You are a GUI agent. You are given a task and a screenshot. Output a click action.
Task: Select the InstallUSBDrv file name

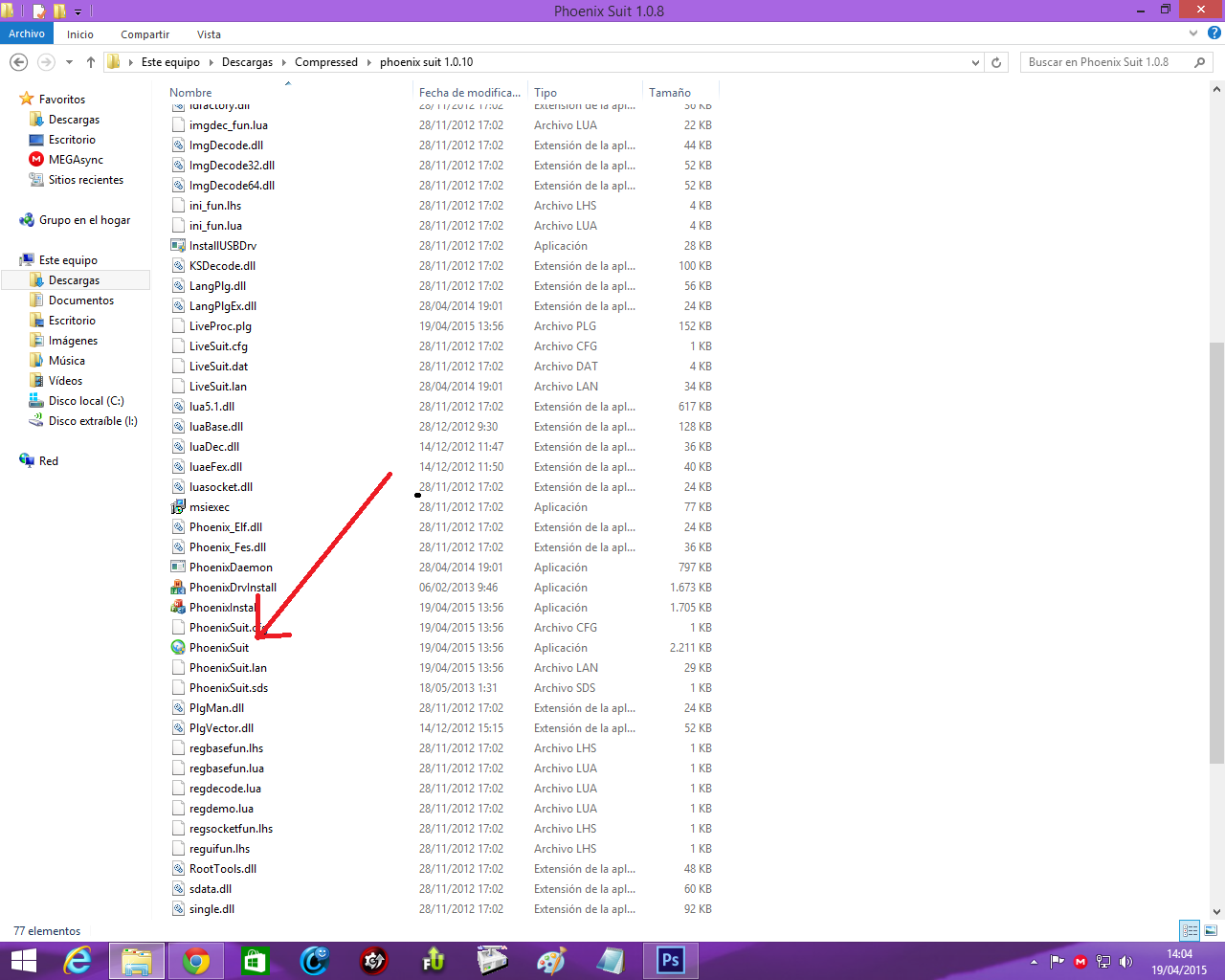pyautogui.click(x=223, y=246)
